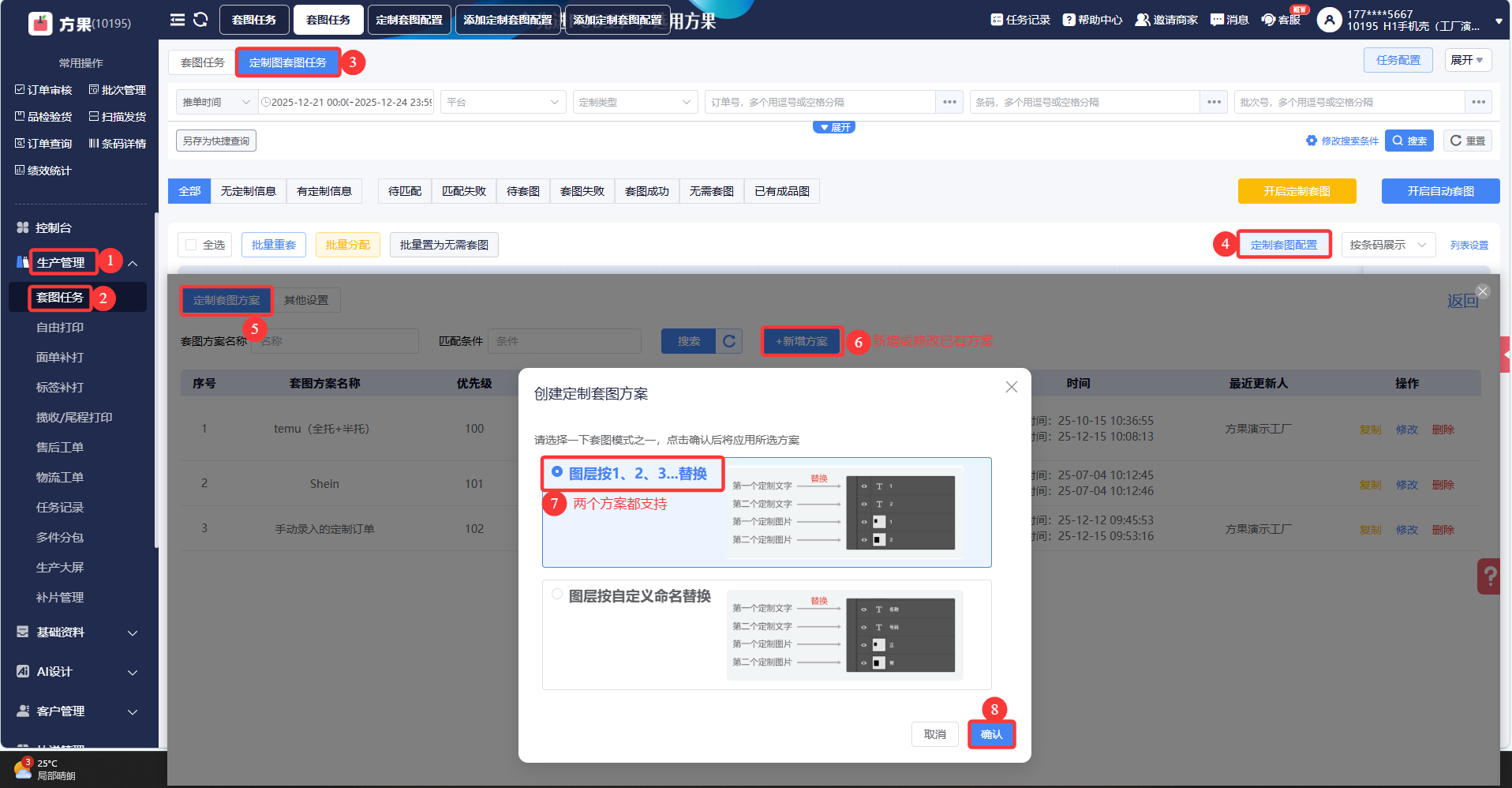Expand the 基础资料 sidebar section
Viewport: 1512px width, 788px height.
pyautogui.click(x=133, y=632)
